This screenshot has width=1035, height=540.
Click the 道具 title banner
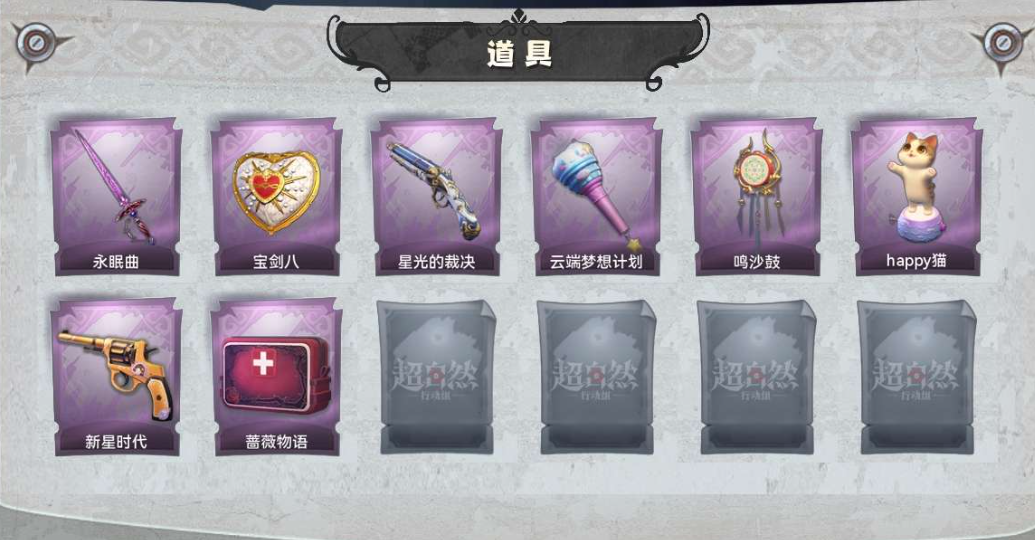tap(518, 51)
